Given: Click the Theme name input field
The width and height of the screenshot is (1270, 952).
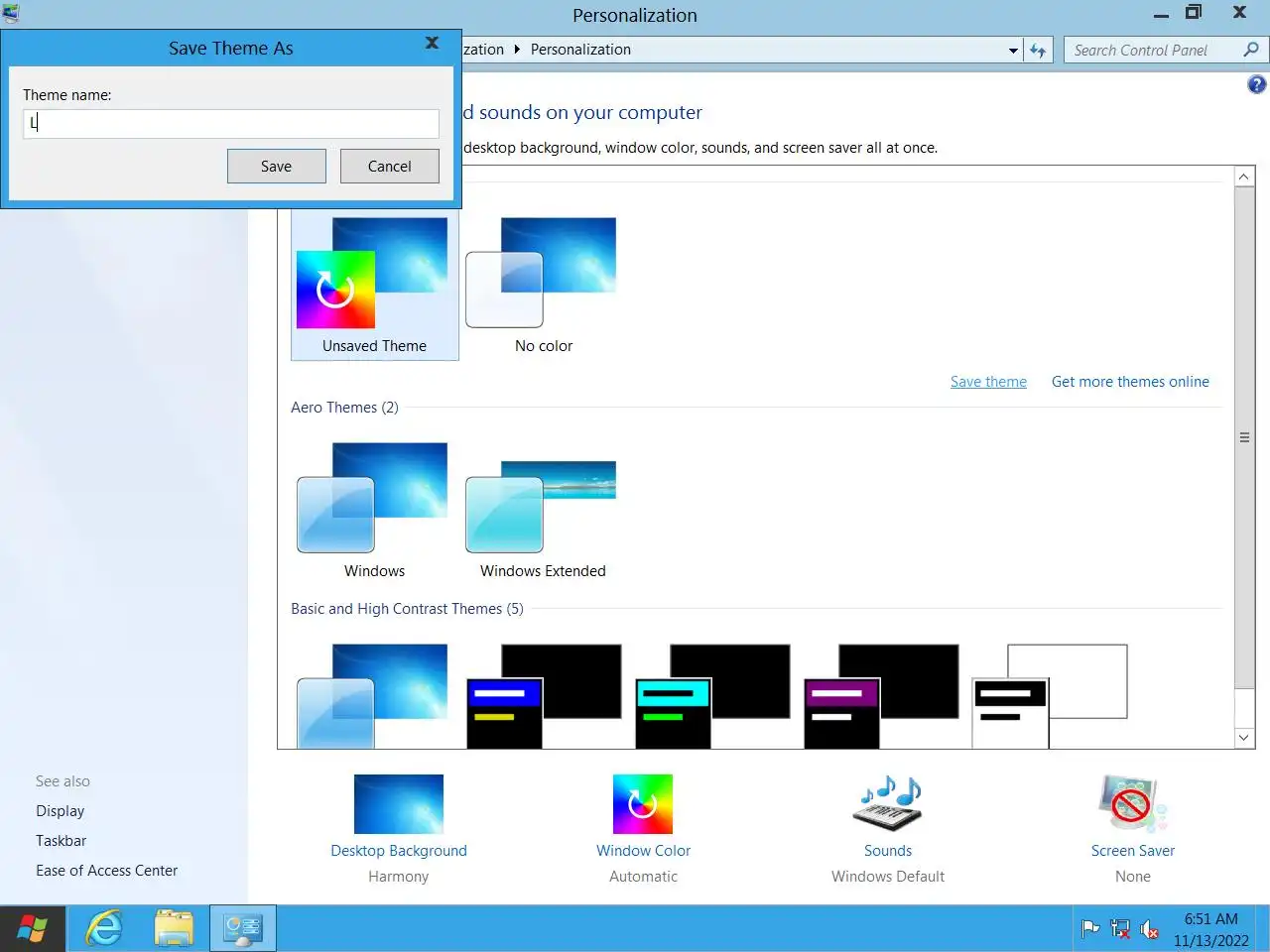Looking at the screenshot, I should point(231,123).
